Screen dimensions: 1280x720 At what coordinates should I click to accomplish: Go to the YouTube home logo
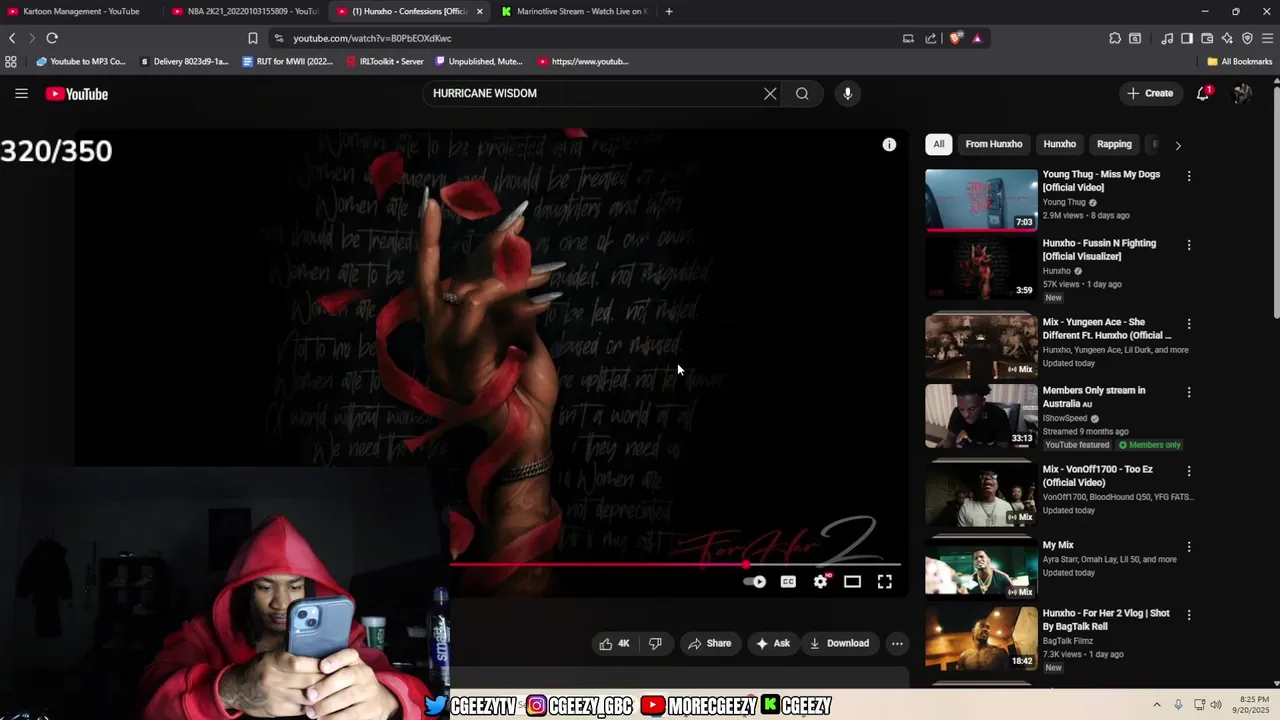(x=76, y=94)
